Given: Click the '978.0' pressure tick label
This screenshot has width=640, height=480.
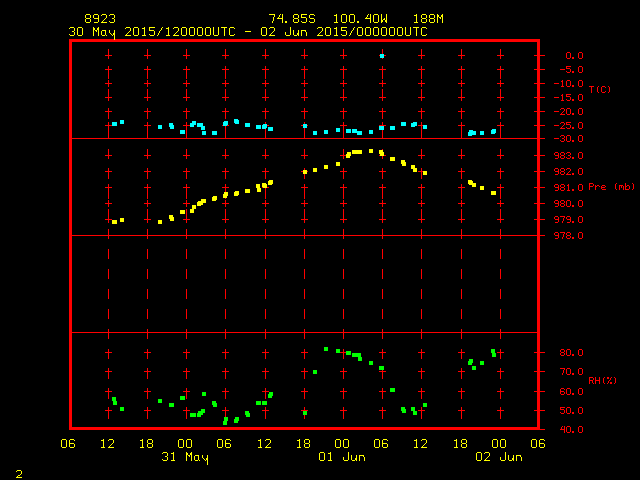Looking at the screenshot, I should click(569, 236).
